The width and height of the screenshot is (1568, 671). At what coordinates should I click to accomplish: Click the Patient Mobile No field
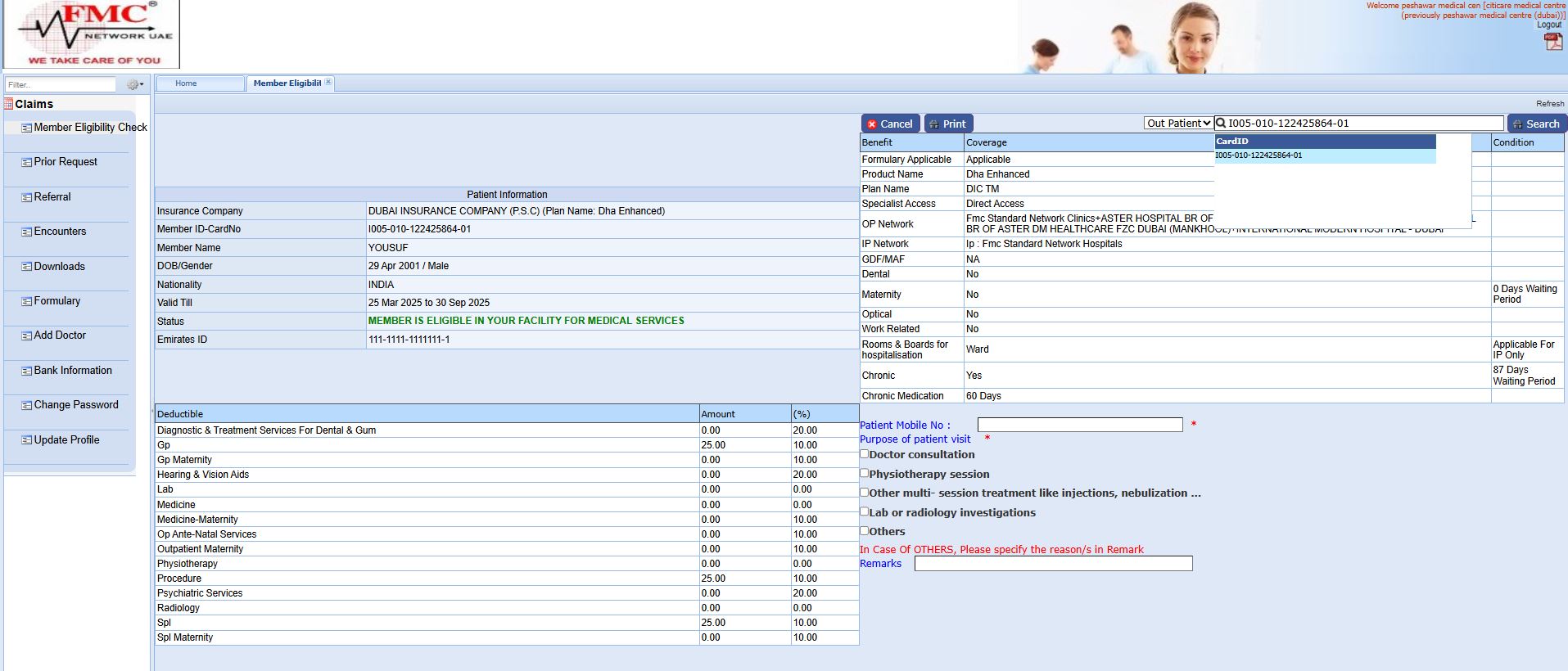coord(1079,425)
